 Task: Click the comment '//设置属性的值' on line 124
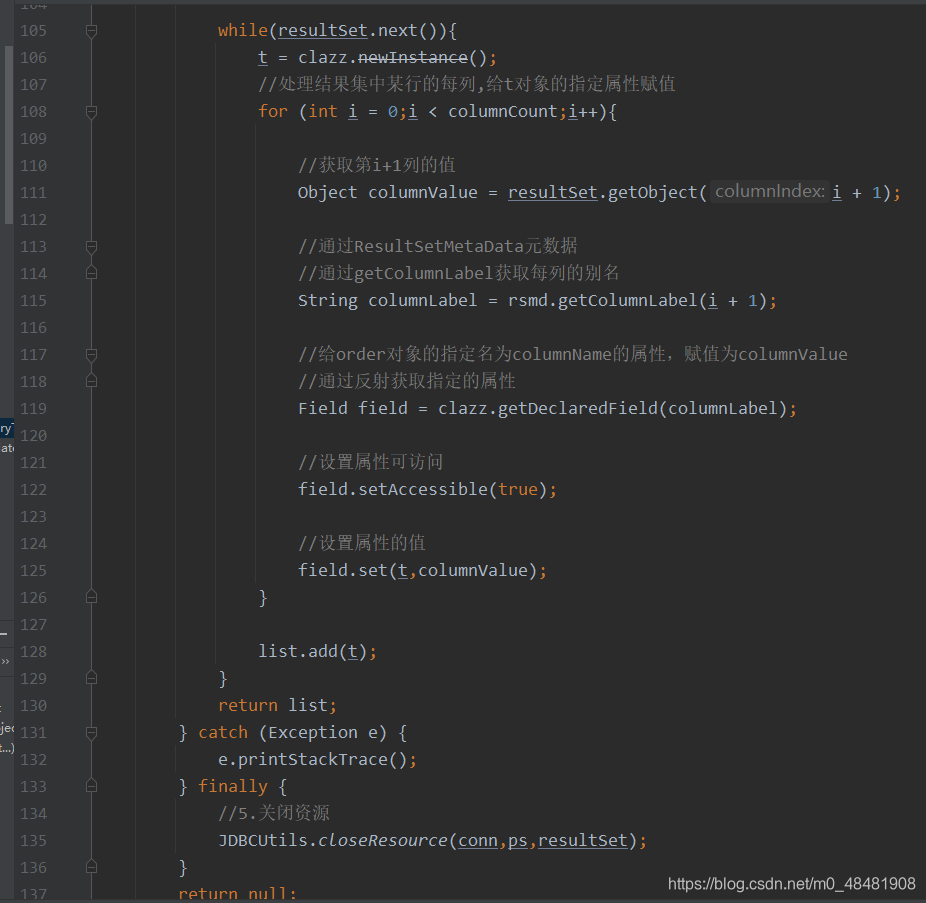361,543
